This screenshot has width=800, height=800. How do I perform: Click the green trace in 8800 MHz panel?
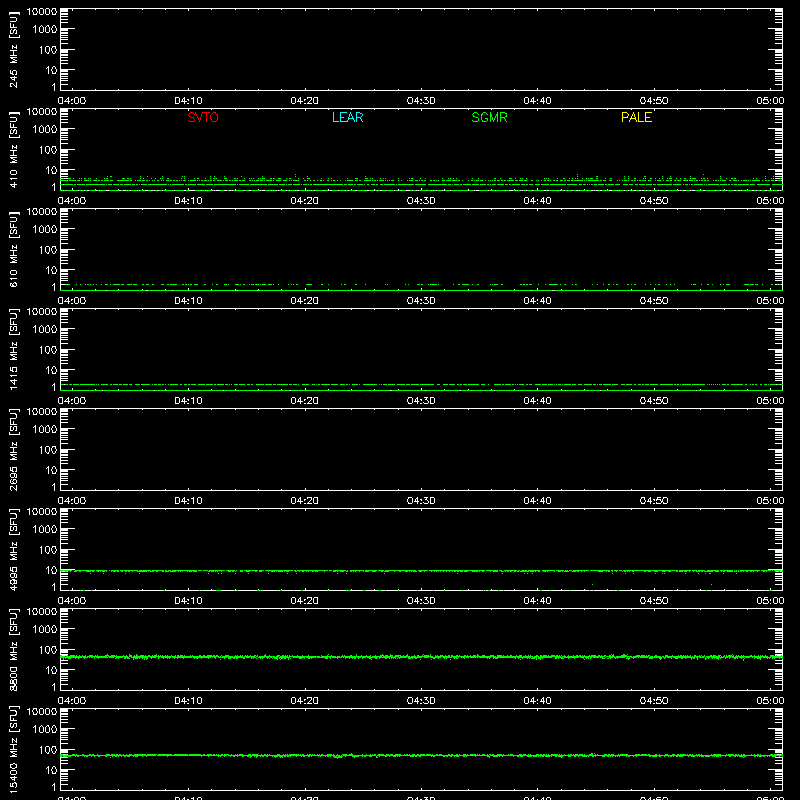coord(421,657)
